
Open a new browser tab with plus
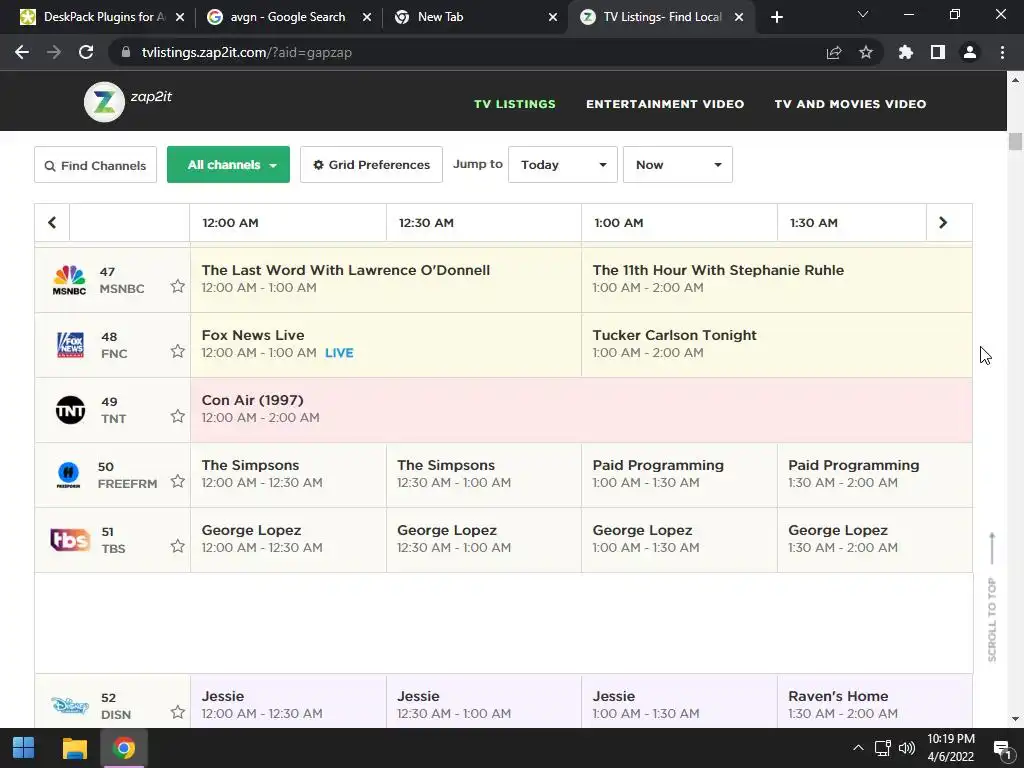(x=776, y=17)
